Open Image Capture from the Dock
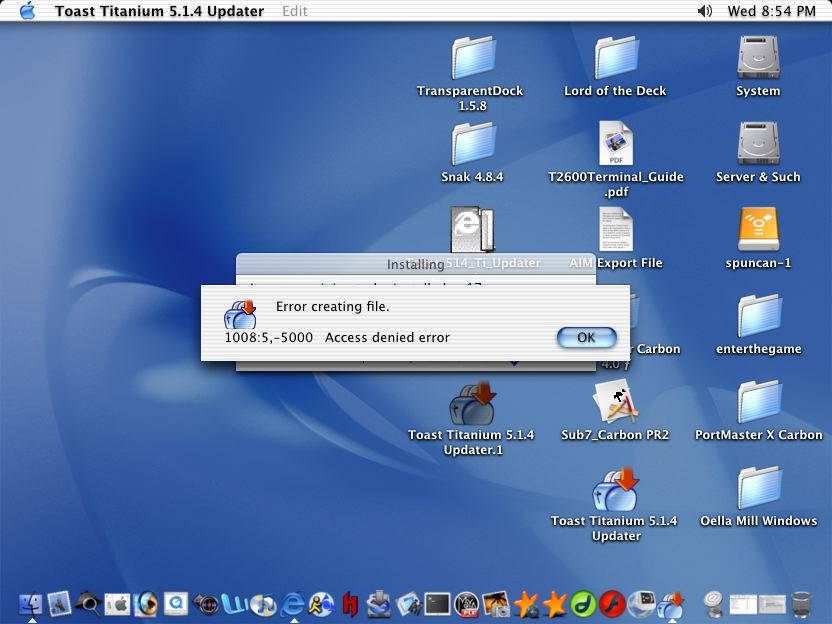 (496, 605)
